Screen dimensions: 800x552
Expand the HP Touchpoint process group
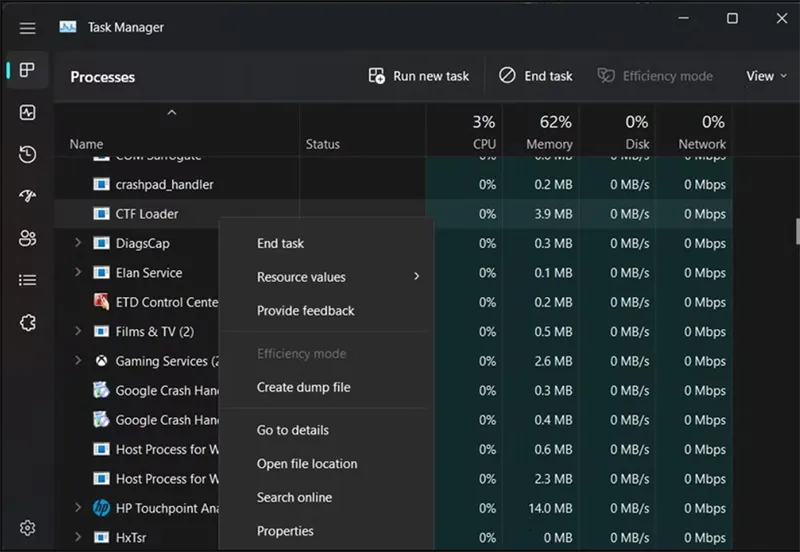pyautogui.click(x=78, y=508)
